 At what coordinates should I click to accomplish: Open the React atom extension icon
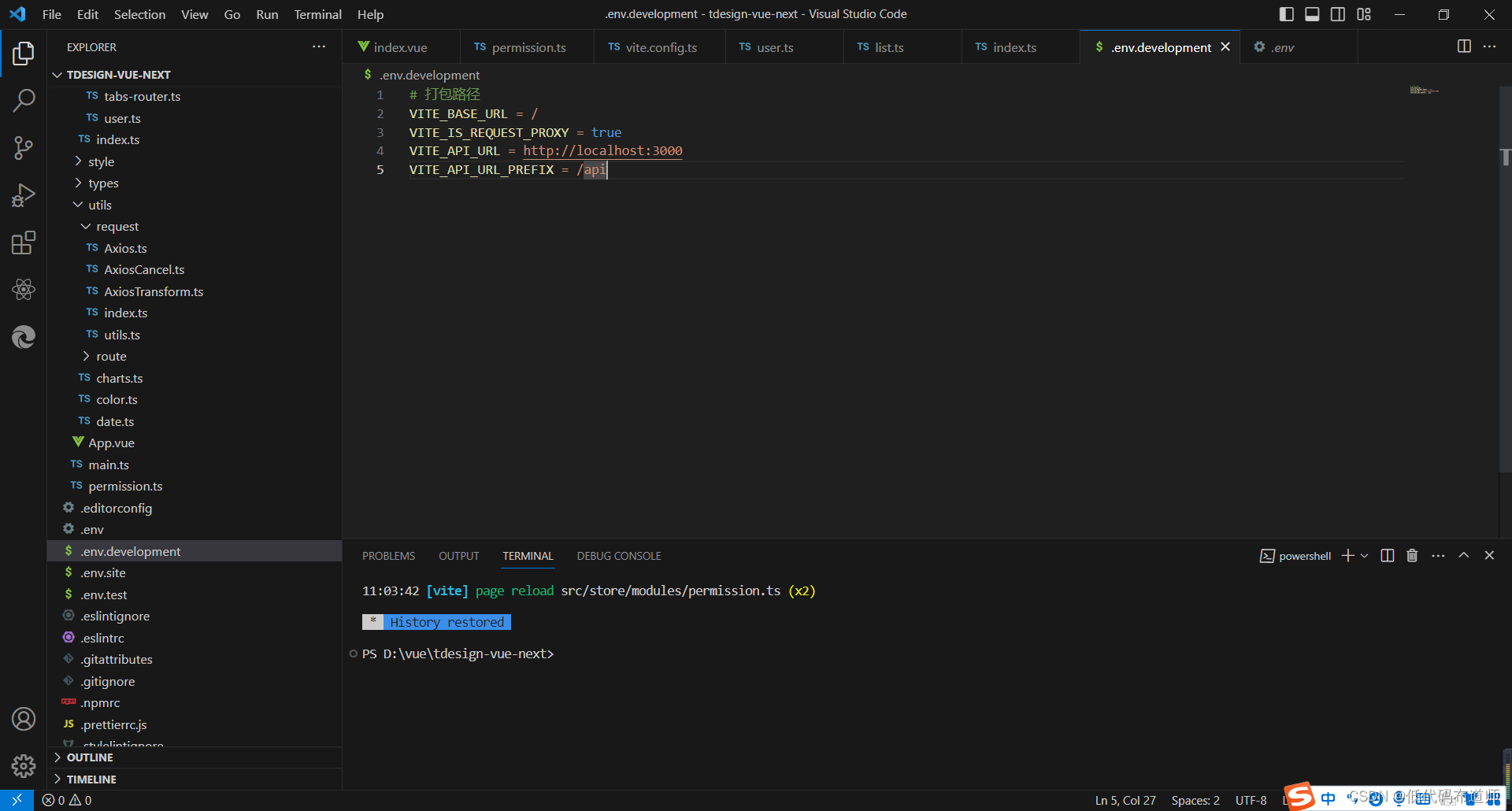(x=24, y=290)
